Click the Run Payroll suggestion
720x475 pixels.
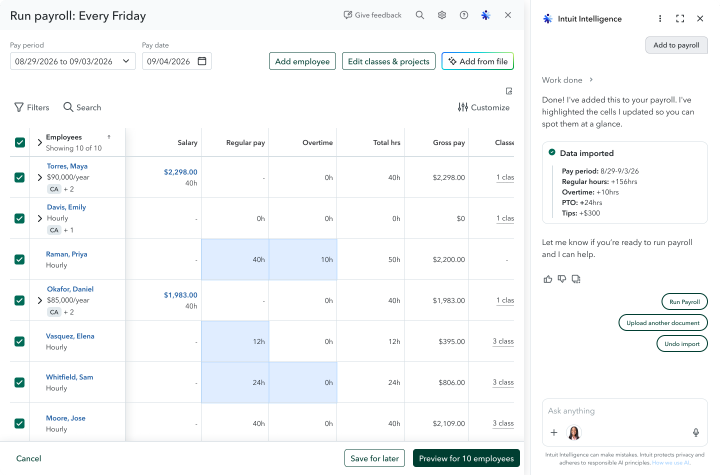[x=684, y=302]
